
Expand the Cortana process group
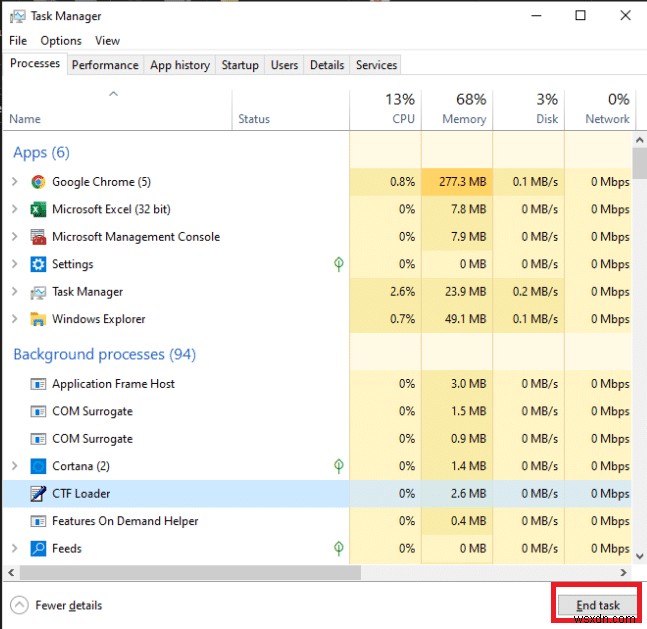[x=14, y=466]
